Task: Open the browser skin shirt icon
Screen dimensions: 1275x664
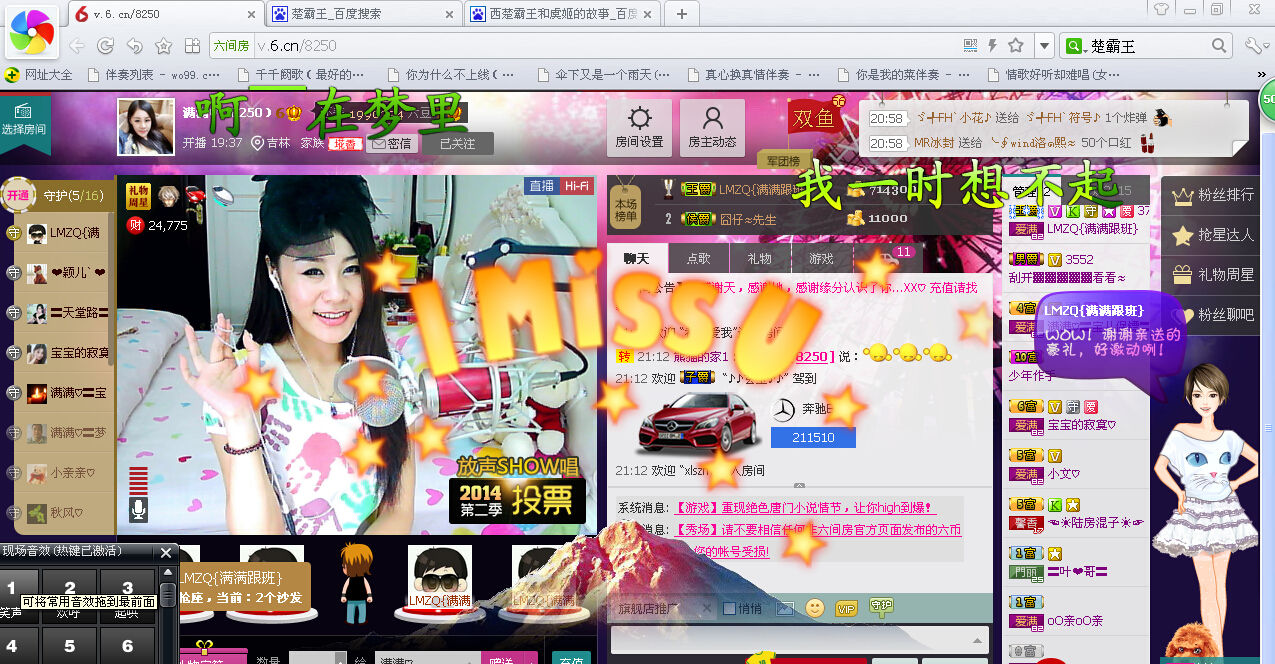Action: (x=1161, y=9)
